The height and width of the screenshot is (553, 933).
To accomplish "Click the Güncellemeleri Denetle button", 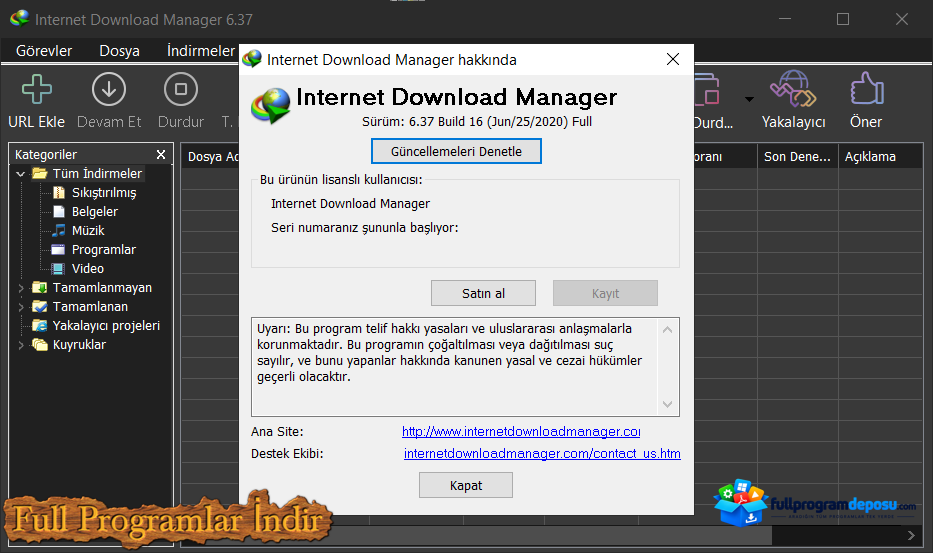I will (456, 151).
